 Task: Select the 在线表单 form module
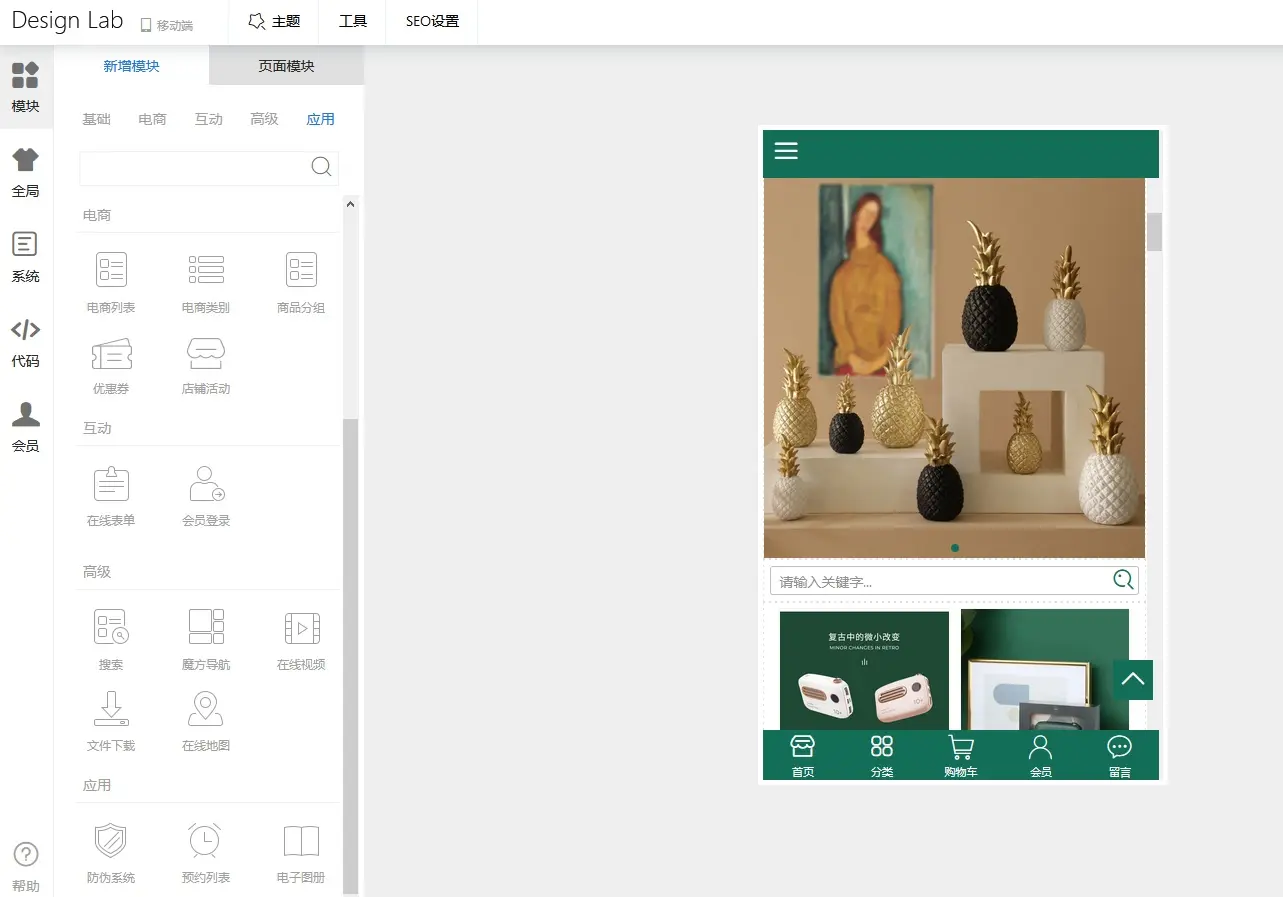click(x=111, y=485)
